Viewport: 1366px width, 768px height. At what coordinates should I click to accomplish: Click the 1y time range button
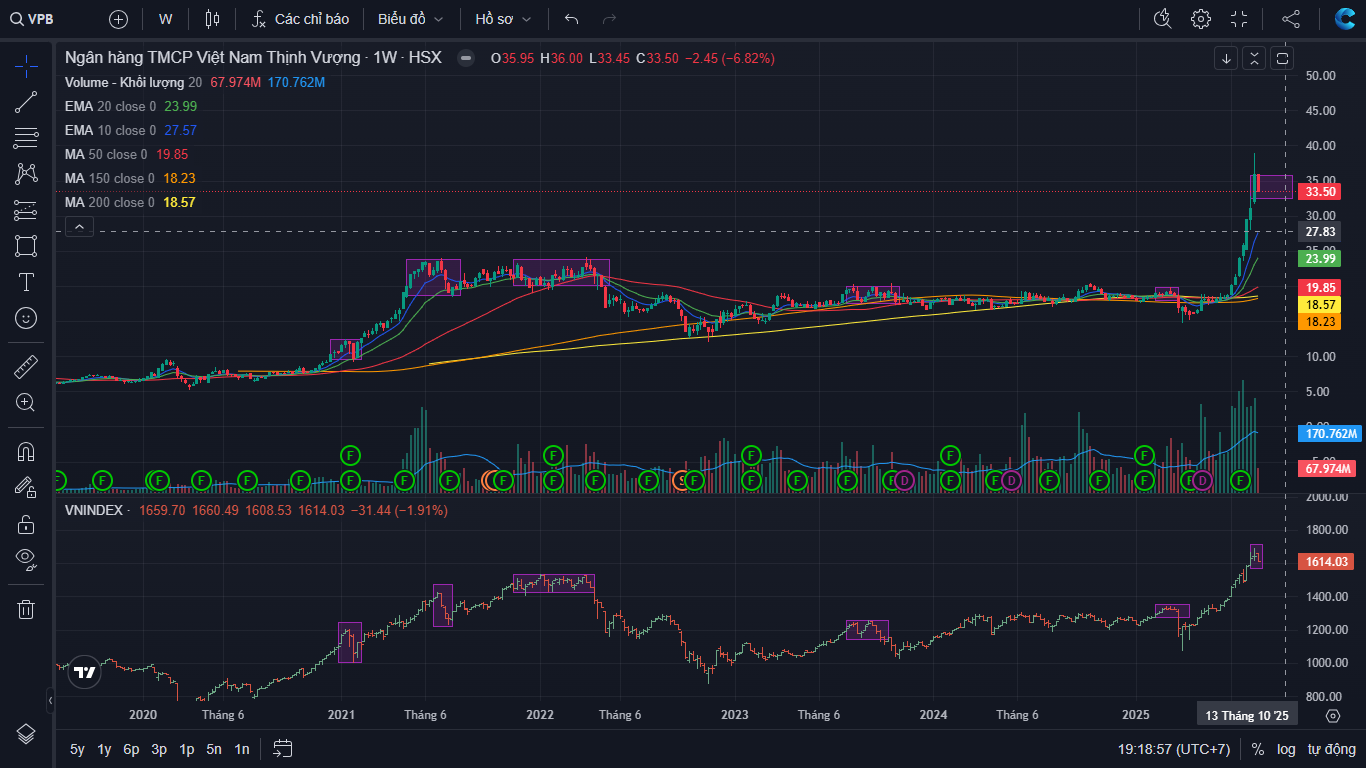104,749
